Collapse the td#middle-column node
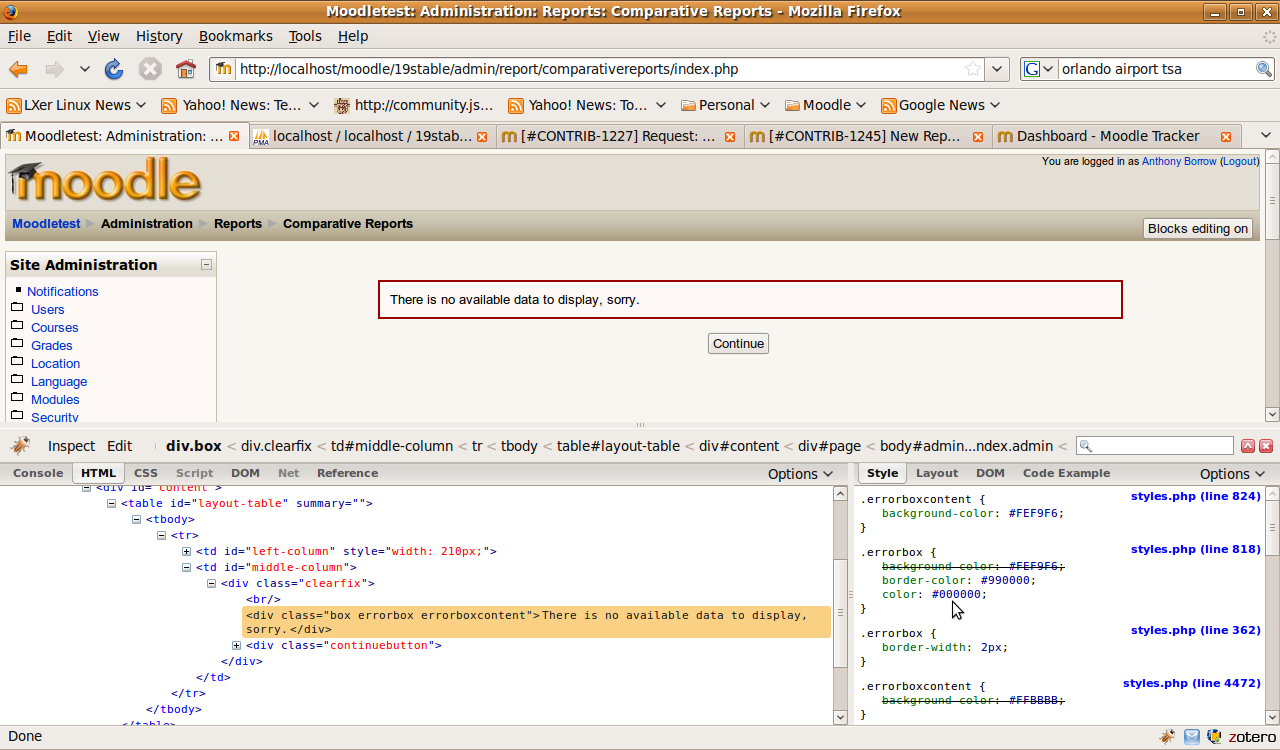The height and width of the screenshot is (750, 1280). [x=187, y=568]
